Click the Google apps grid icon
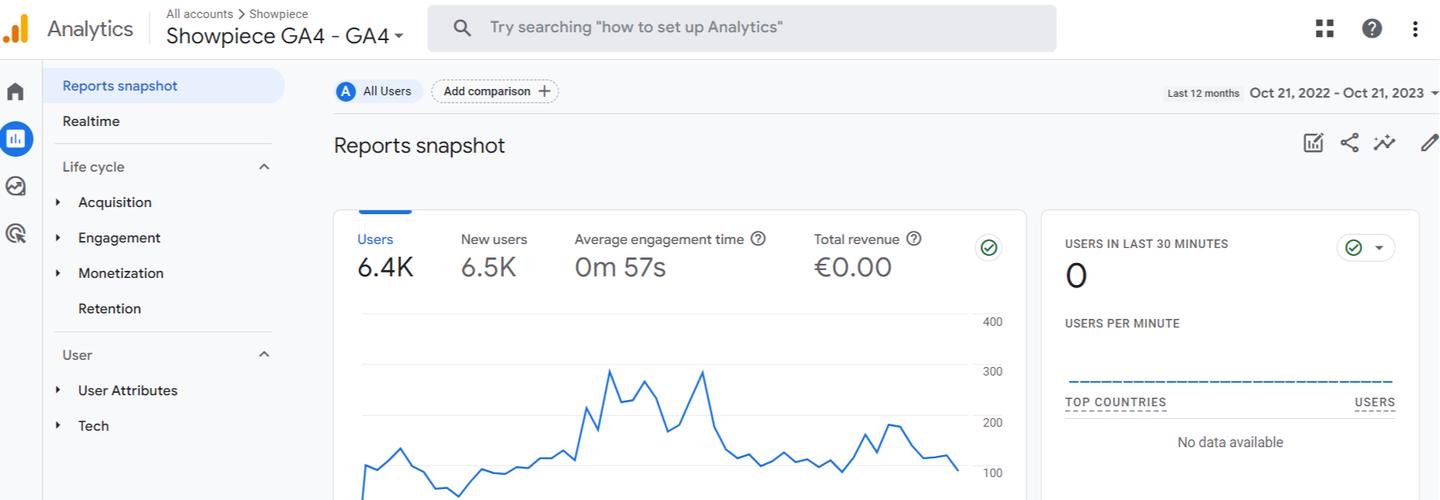Viewport: 1440px width, 500px height. tap(1325, 28)
